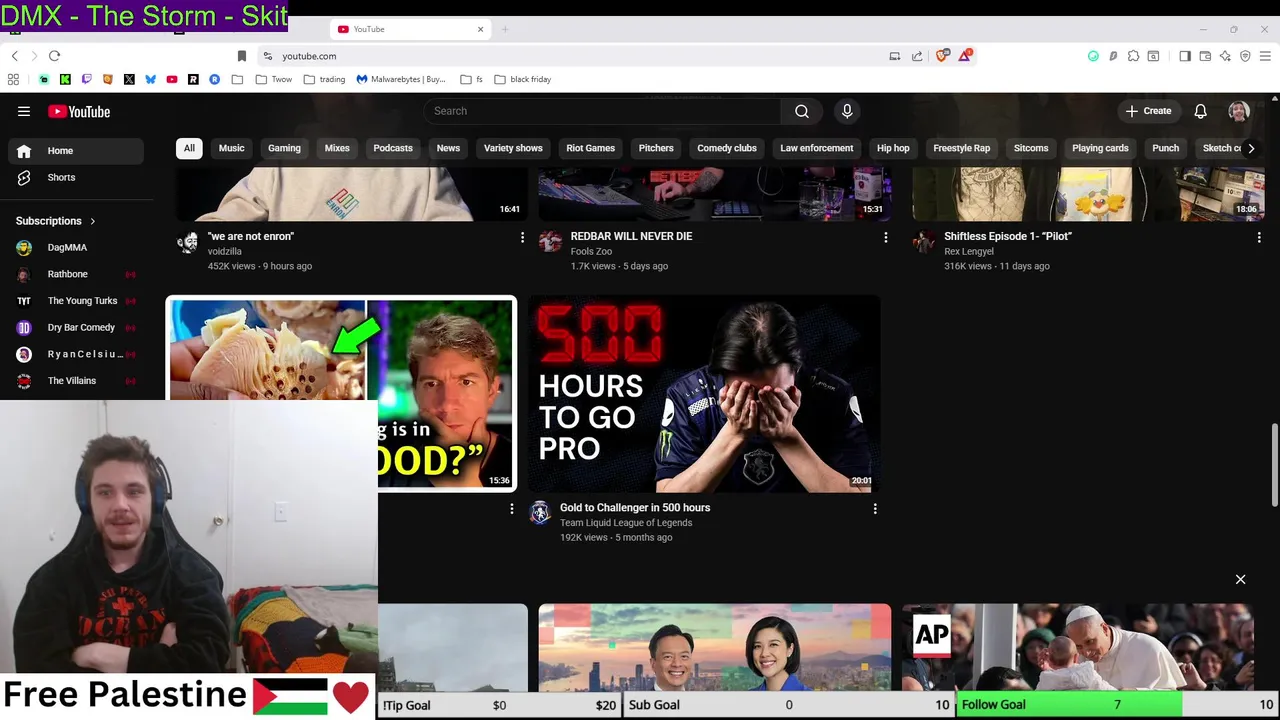The width and height of the screenshot is (1280, 720).
Task: Reload the page in browser
Action: pyautogui.click(x=55, y=56)
